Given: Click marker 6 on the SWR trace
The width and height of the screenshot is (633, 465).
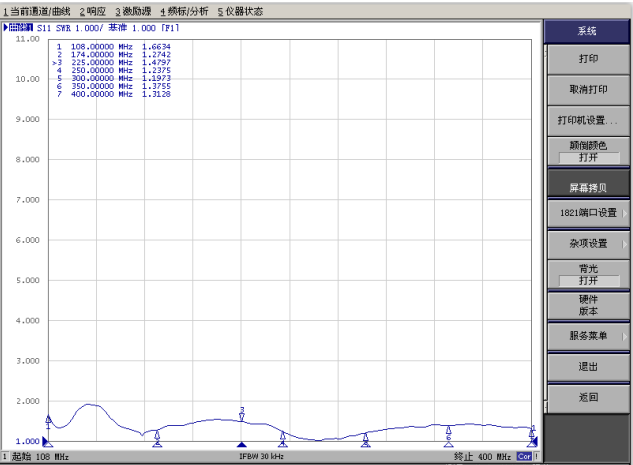Looking at the screenshot, I should point(449,435).
